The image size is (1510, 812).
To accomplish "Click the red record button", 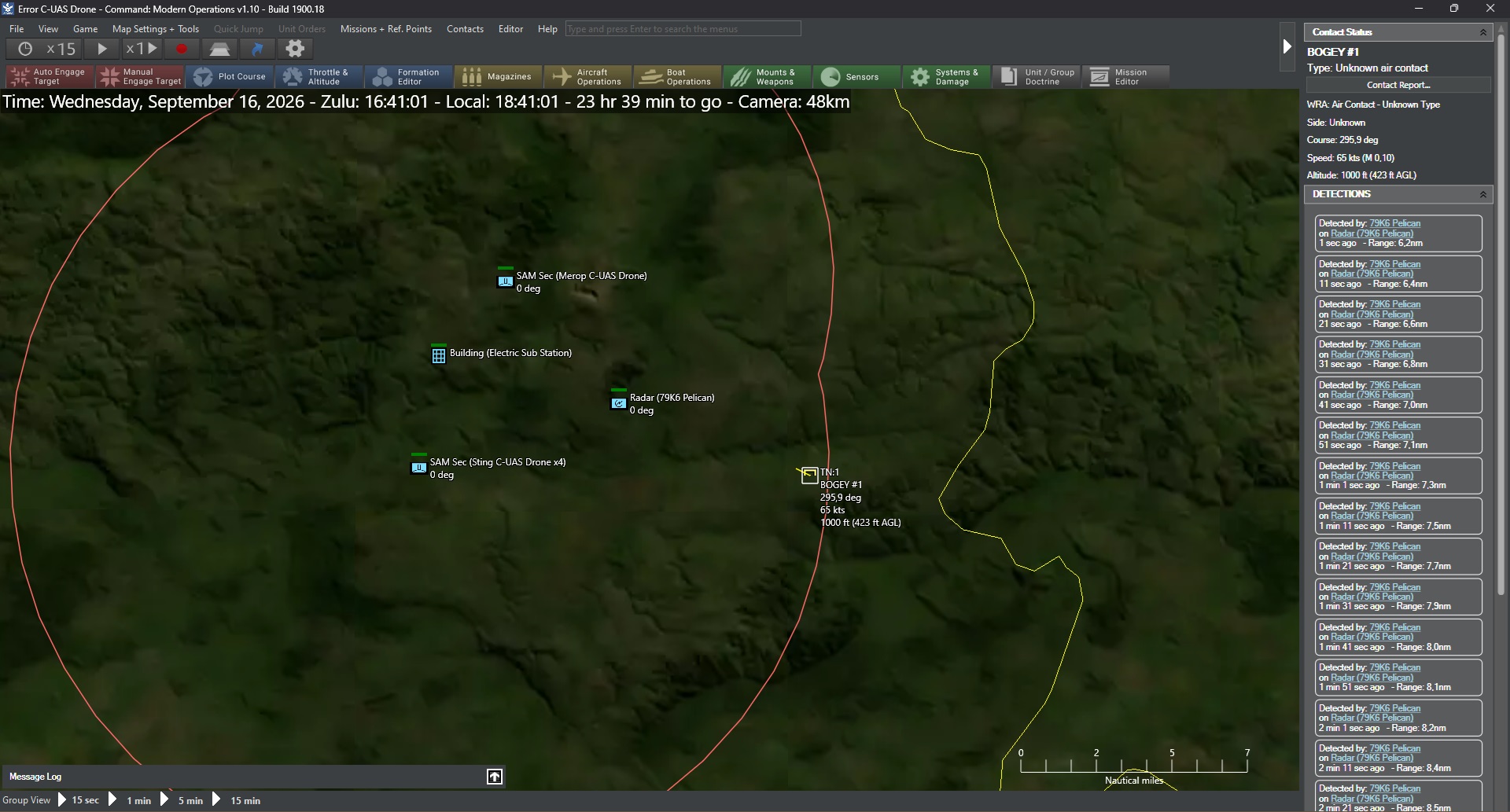I will coord(182,49).
